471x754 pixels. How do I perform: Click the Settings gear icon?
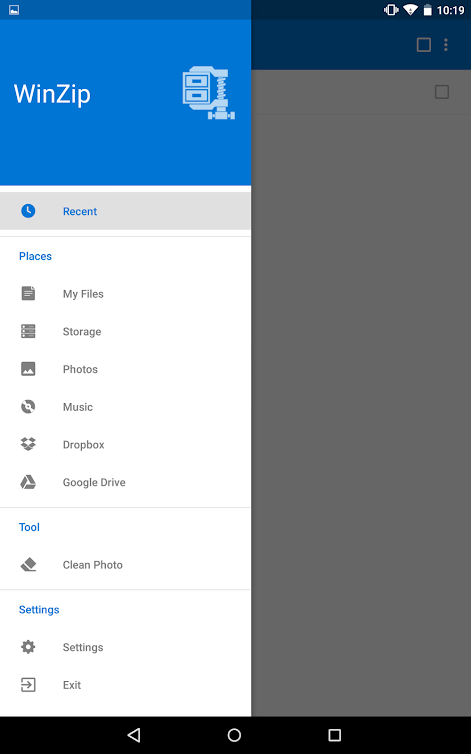pos(28,647)
